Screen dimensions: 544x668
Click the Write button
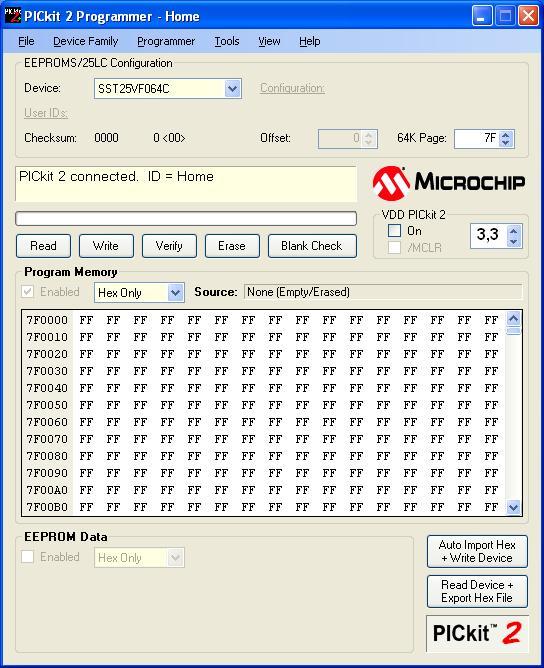[x=106, y=246]
